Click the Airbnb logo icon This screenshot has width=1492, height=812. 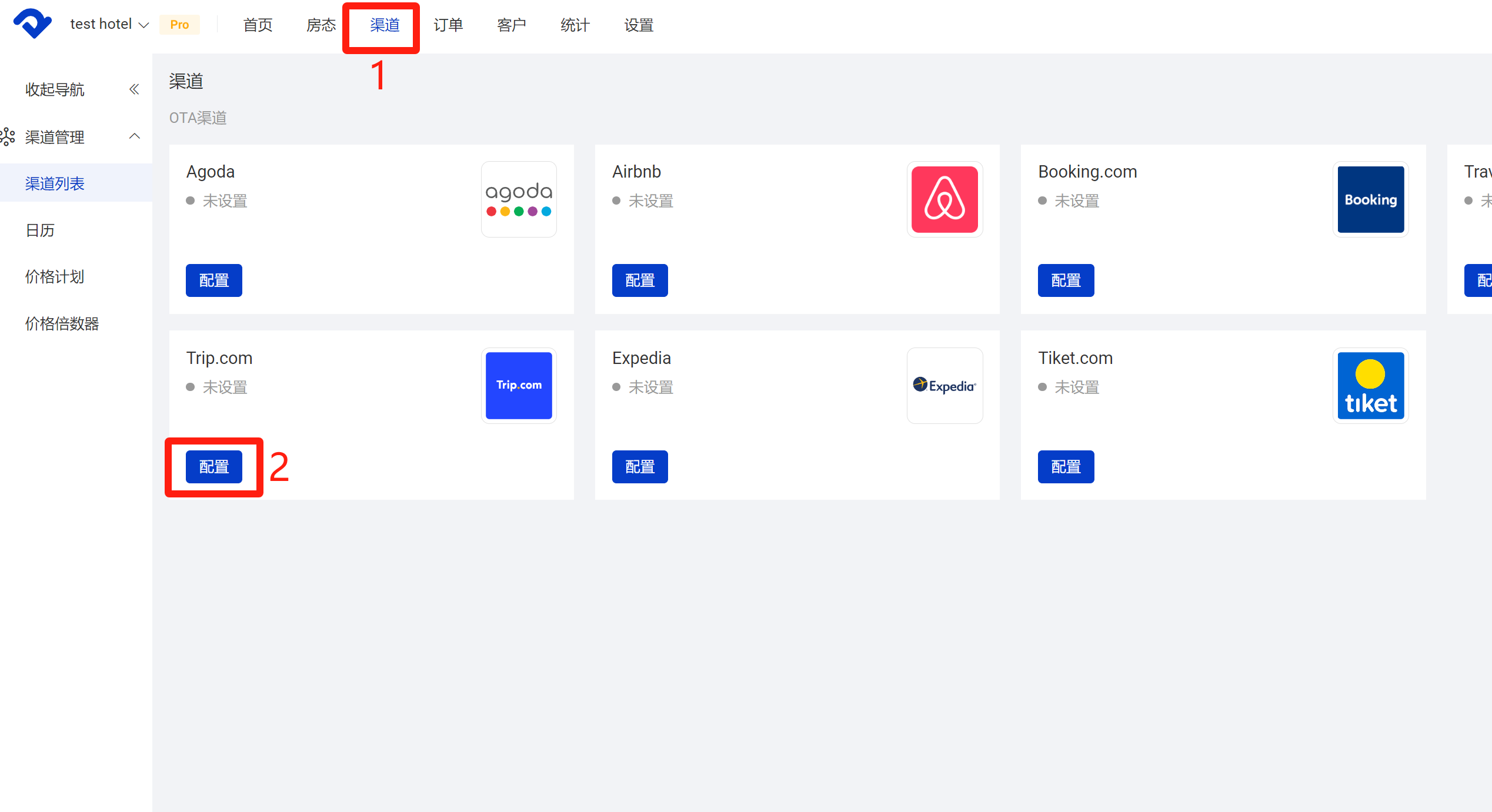point(944,199)
